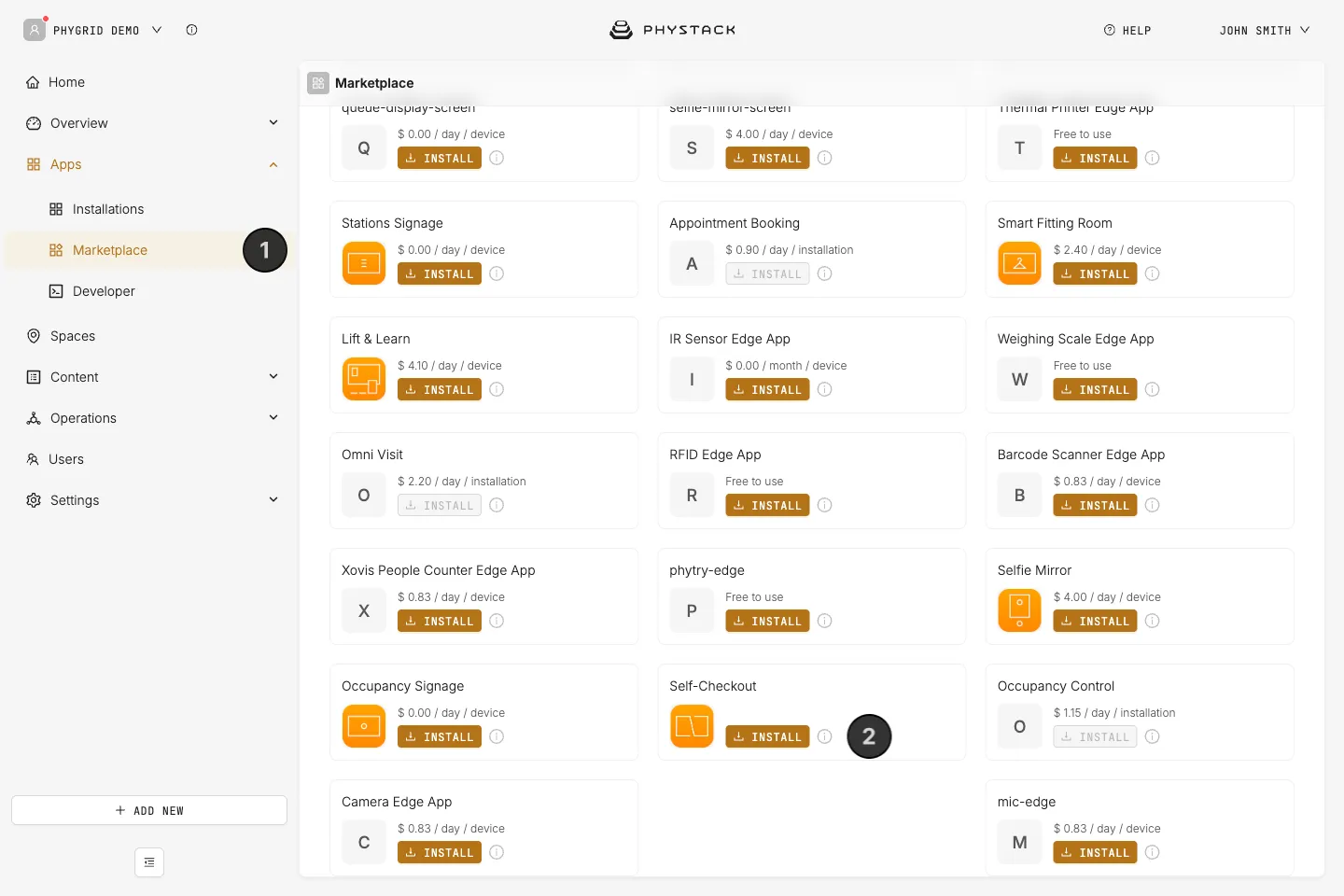Install the phytry-edge app

click(x=767, y=621)
